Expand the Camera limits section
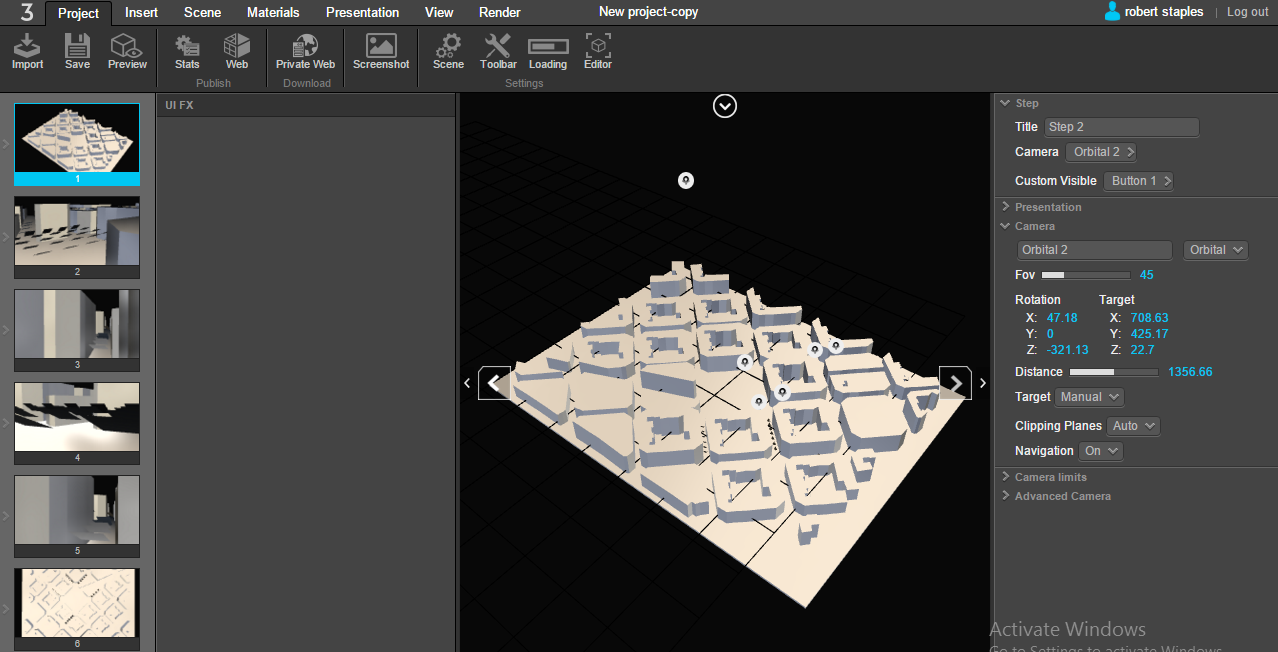Image resolution: width=1278 pixels, height=652 pixels. coord(1050,477)
